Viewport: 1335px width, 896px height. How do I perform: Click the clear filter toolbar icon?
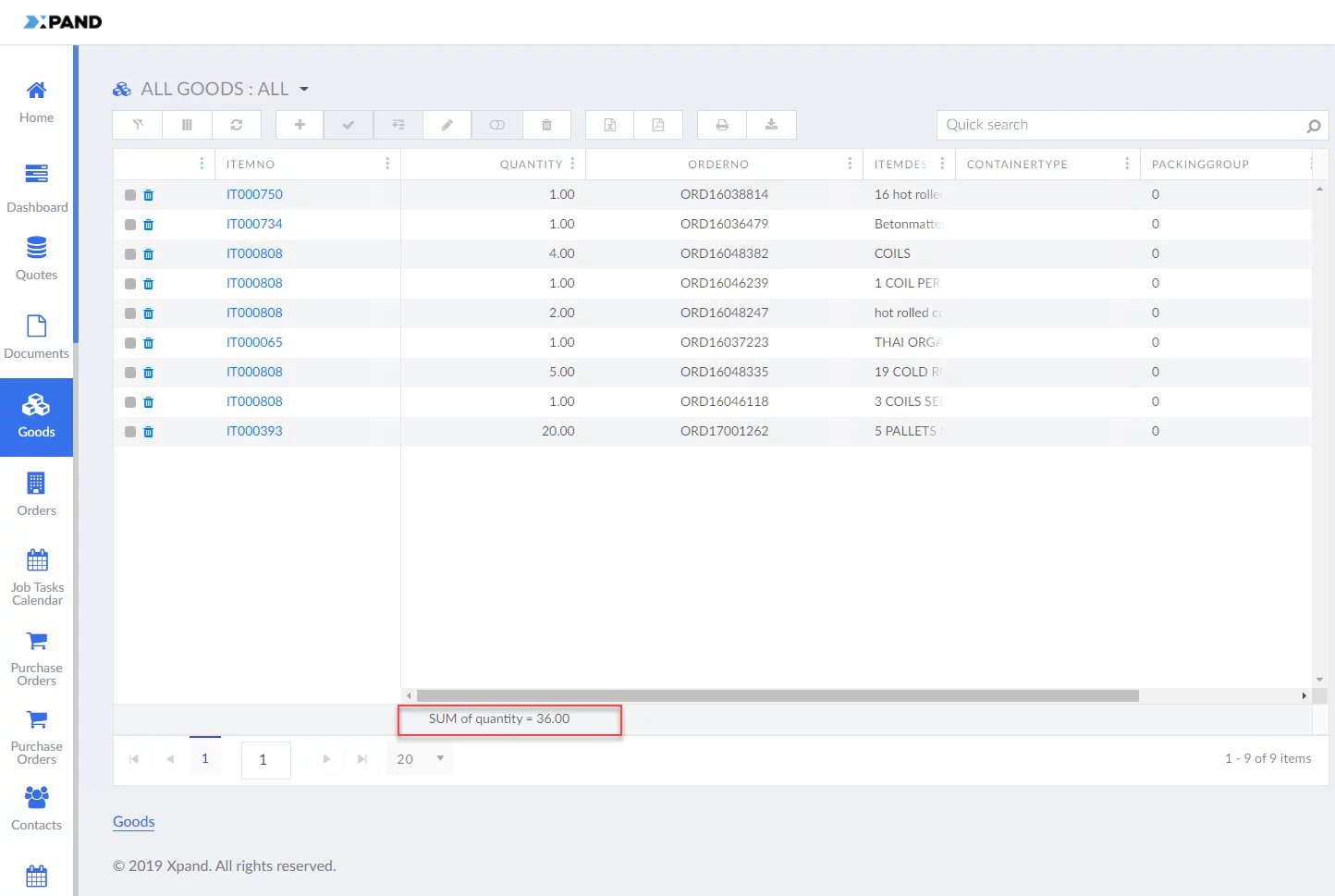point(138,125)
